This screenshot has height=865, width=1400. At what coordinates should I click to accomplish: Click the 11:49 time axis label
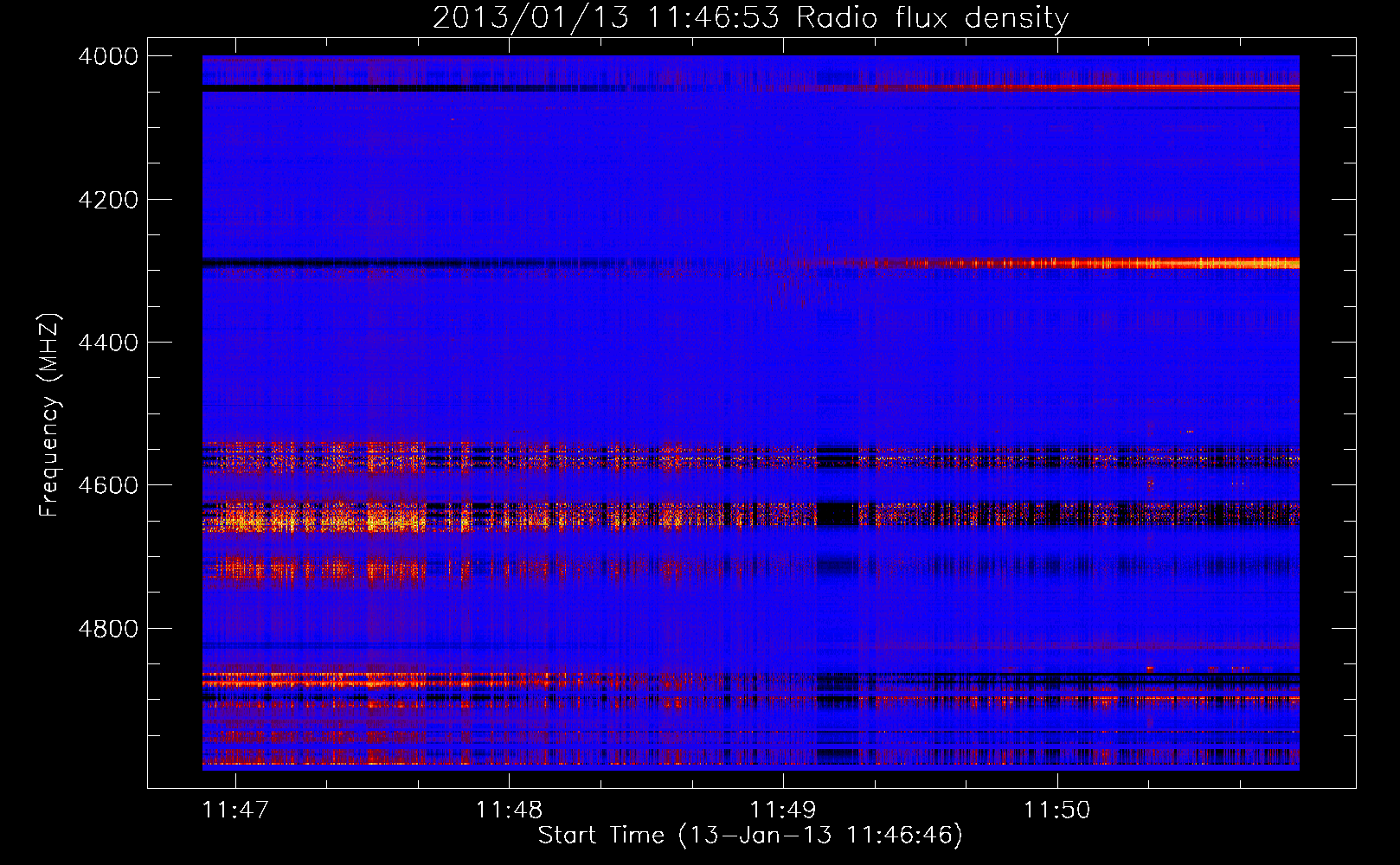pos(783,810)
